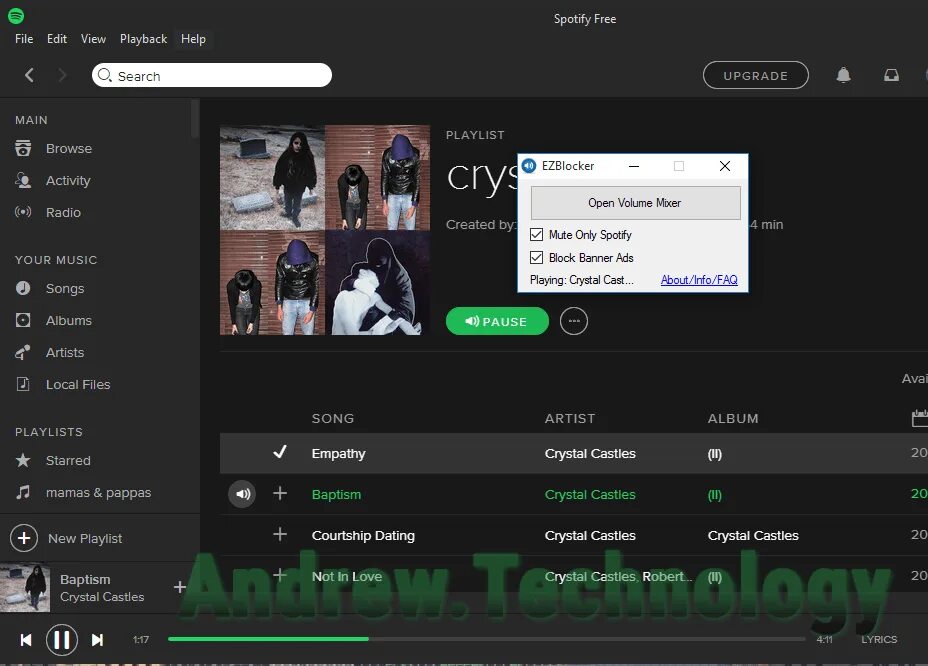Viewport: 928px width, 666px height.
Task: Open the notifications bell
Action: coord(843,75)
